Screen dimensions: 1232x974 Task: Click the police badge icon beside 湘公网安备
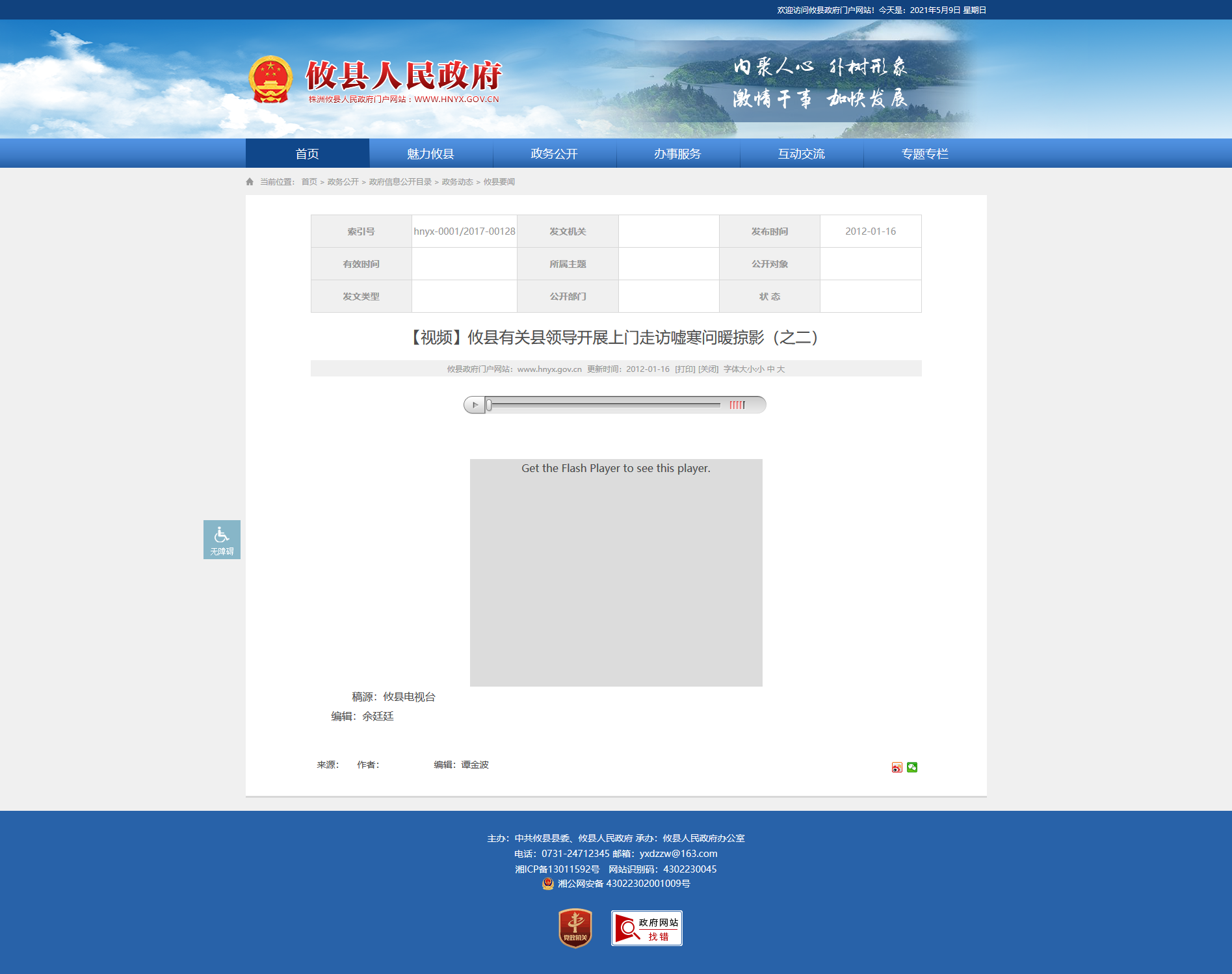(548, 883)
